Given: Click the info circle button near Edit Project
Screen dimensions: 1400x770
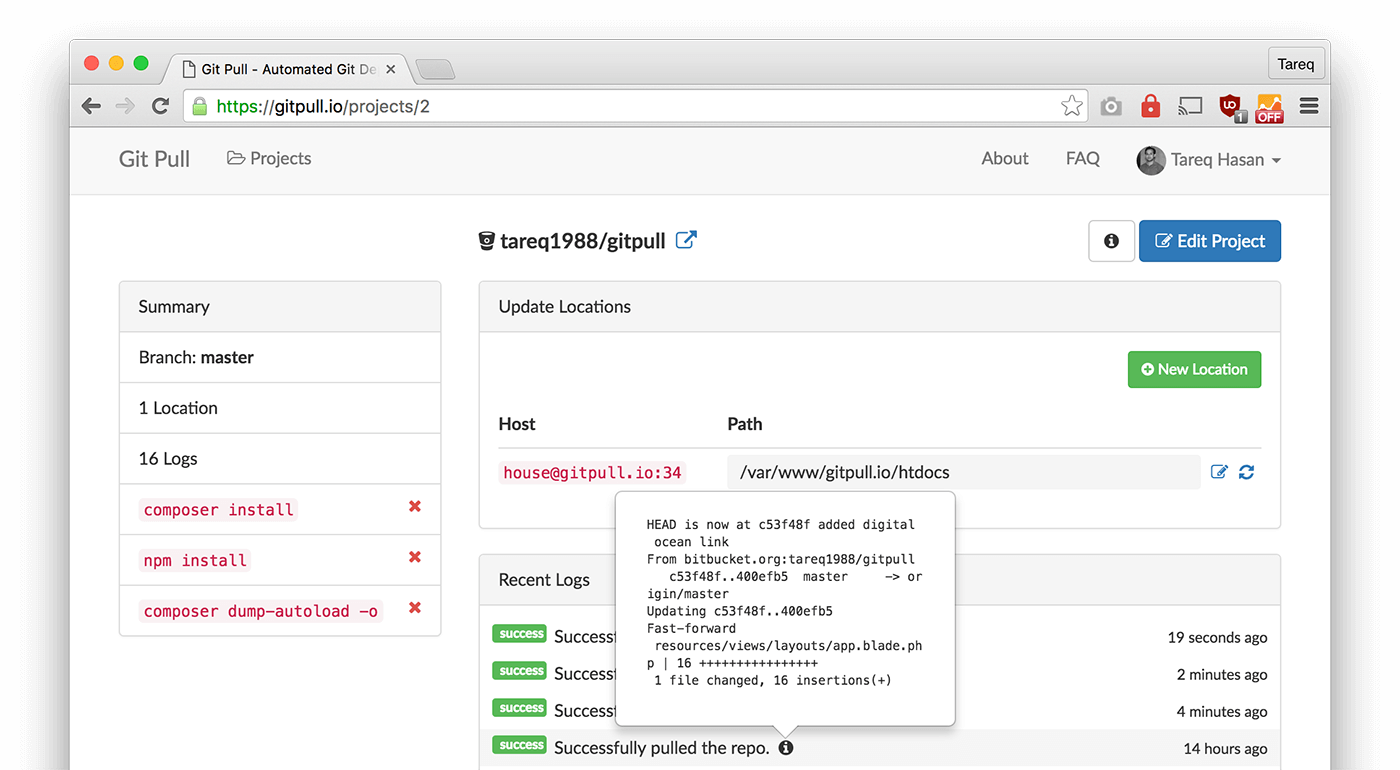Looking at the screenshot, I should tap(1111, 240).
